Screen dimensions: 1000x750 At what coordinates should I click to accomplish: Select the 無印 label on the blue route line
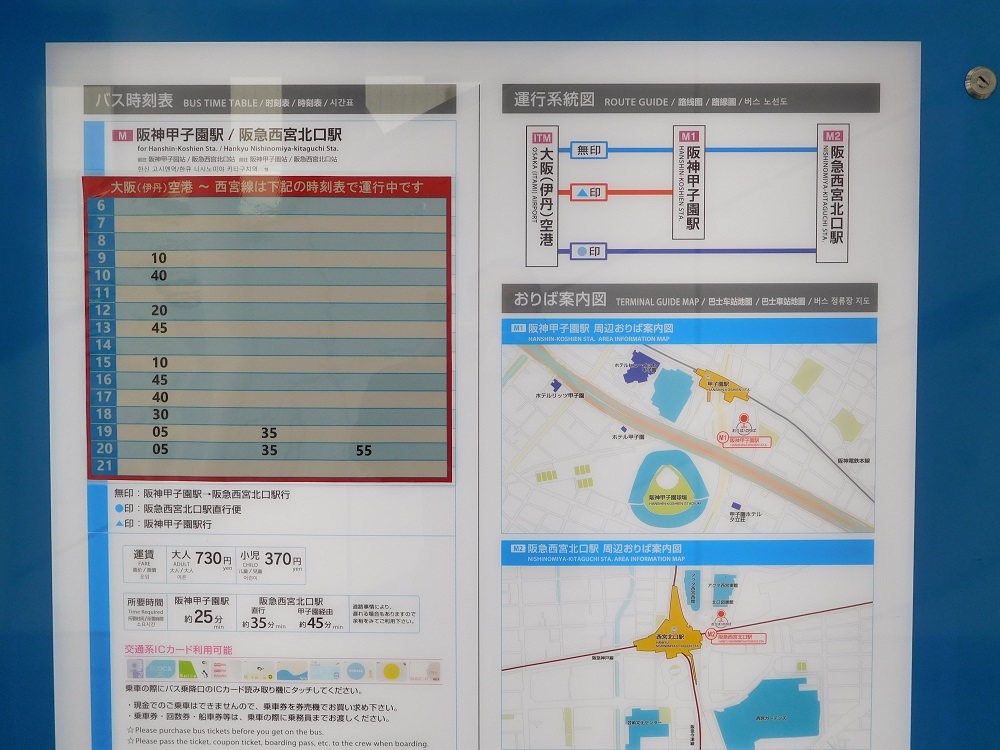tap(588, 151)
